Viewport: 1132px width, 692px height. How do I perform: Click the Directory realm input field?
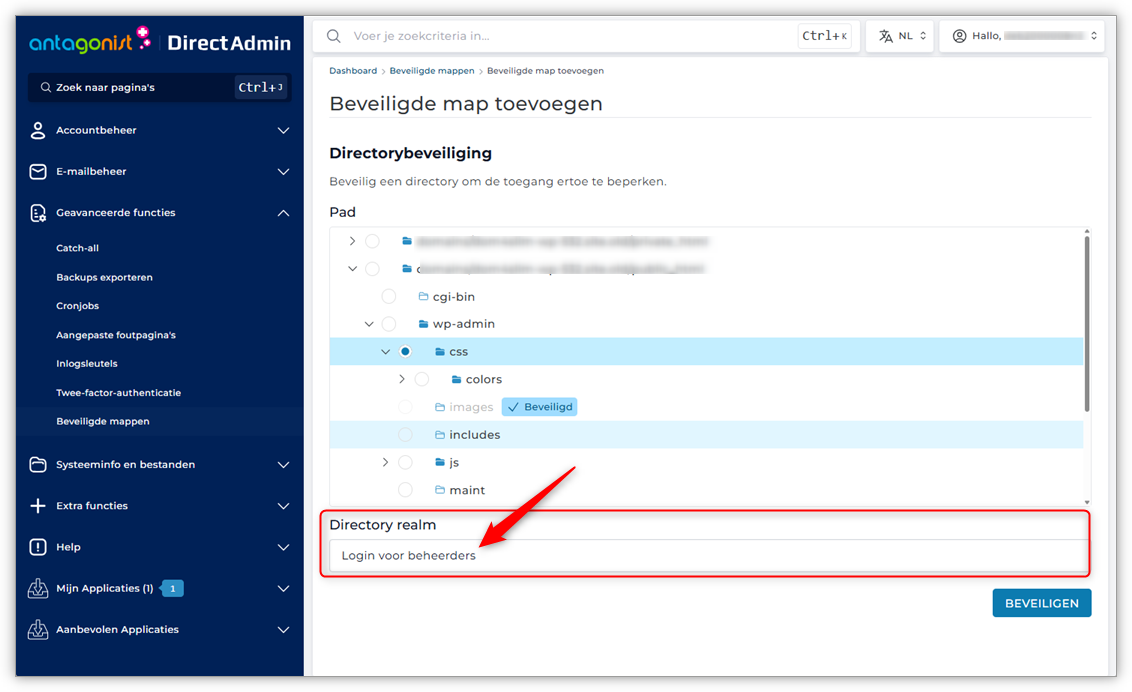[x=708, y=556]
